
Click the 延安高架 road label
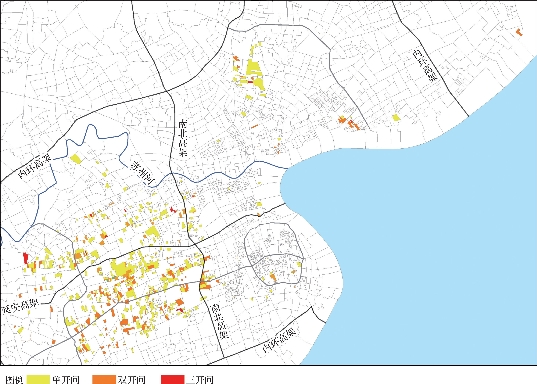20,306
